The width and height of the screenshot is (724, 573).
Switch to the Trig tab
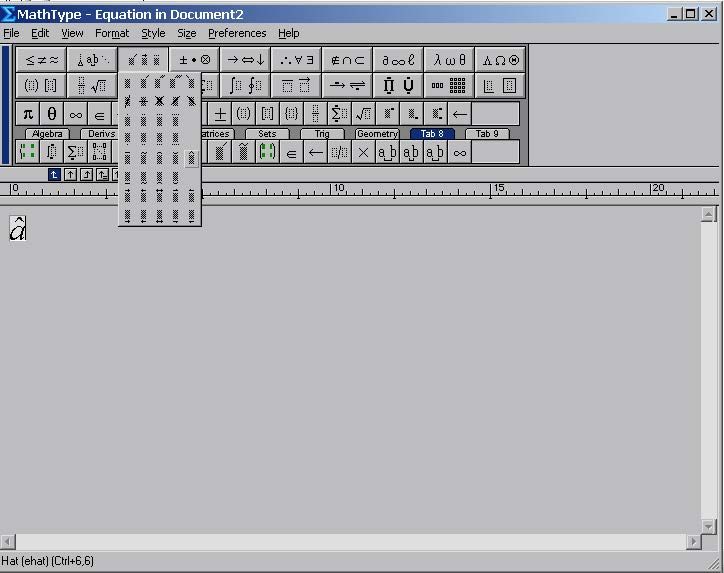(x=322, y=134)
